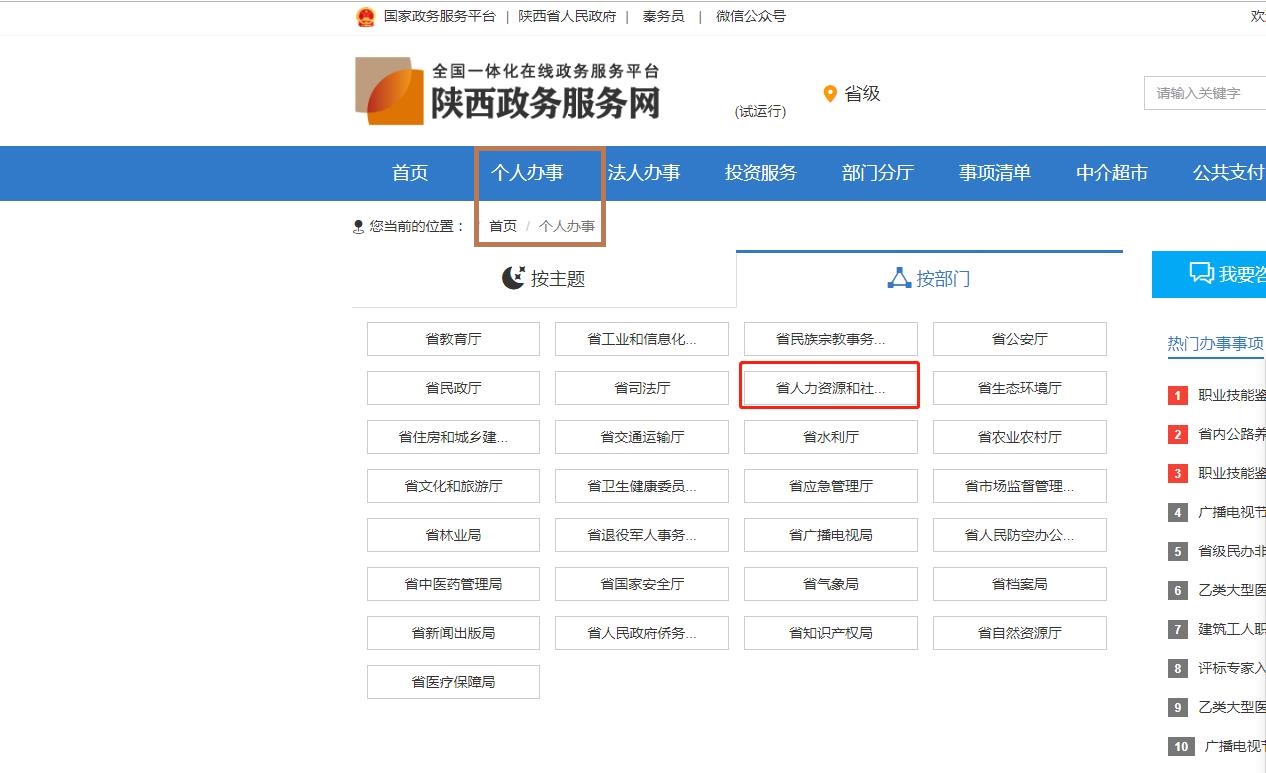
Task: Click the current location marker icon
Action: pyautogui.click(x=359, y=227)
